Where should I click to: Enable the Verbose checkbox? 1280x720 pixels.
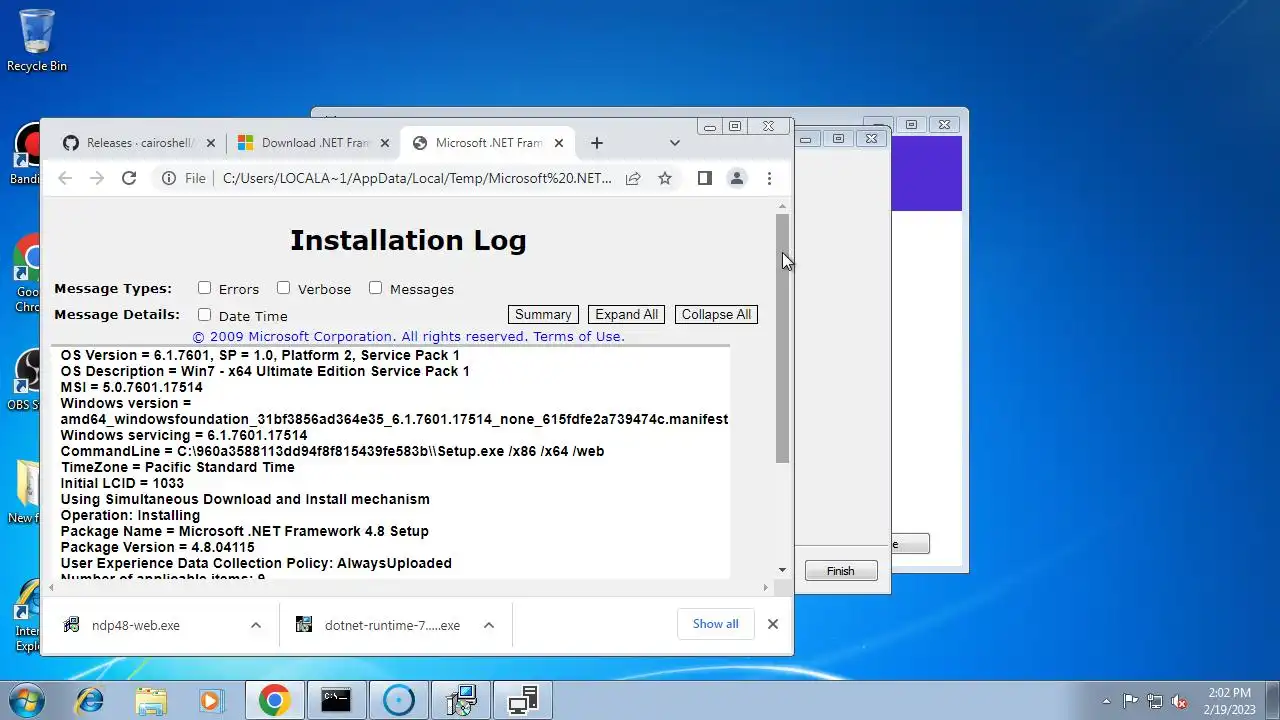pos(284,288)
